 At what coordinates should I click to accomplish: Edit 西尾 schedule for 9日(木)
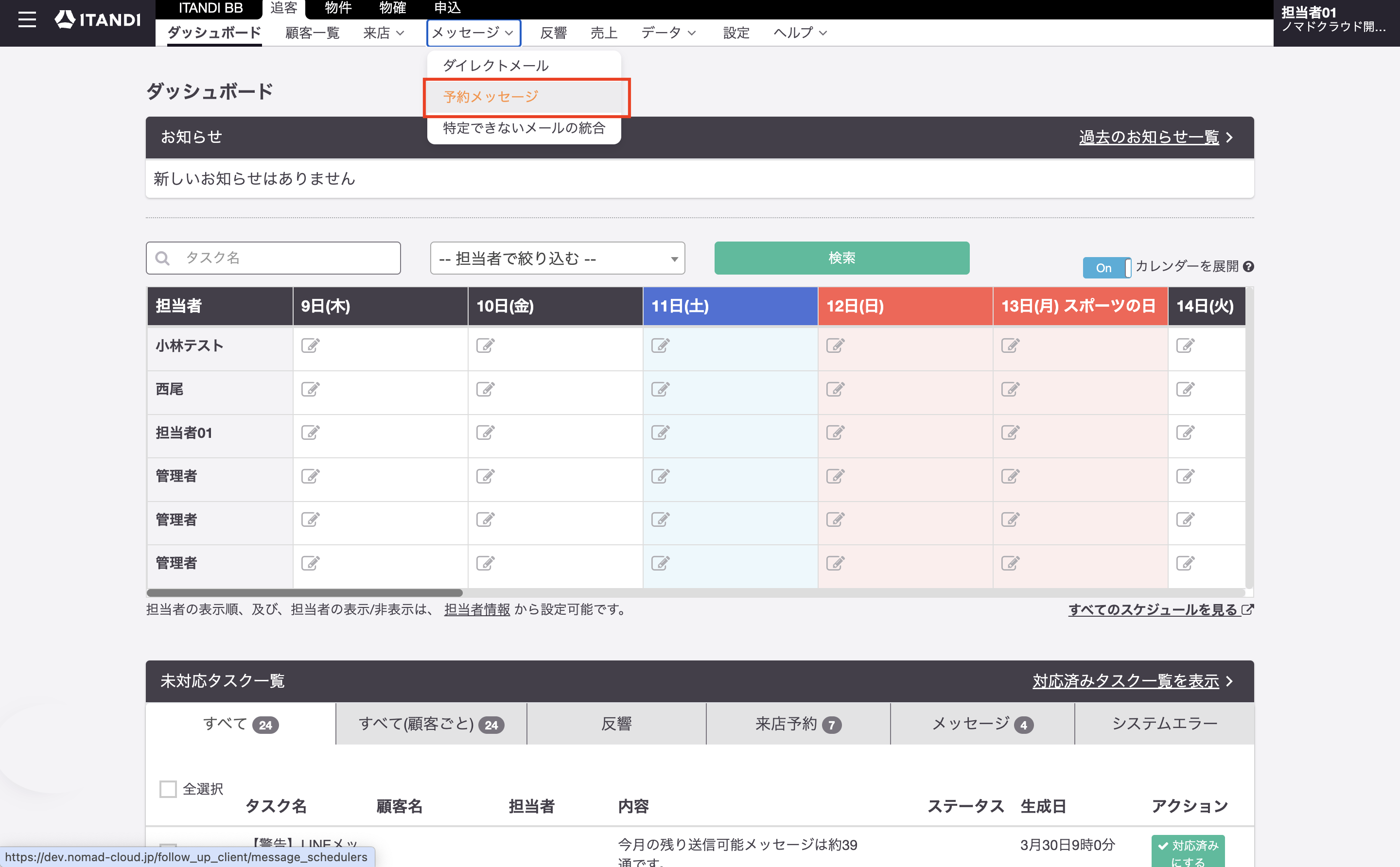(310, 389)
